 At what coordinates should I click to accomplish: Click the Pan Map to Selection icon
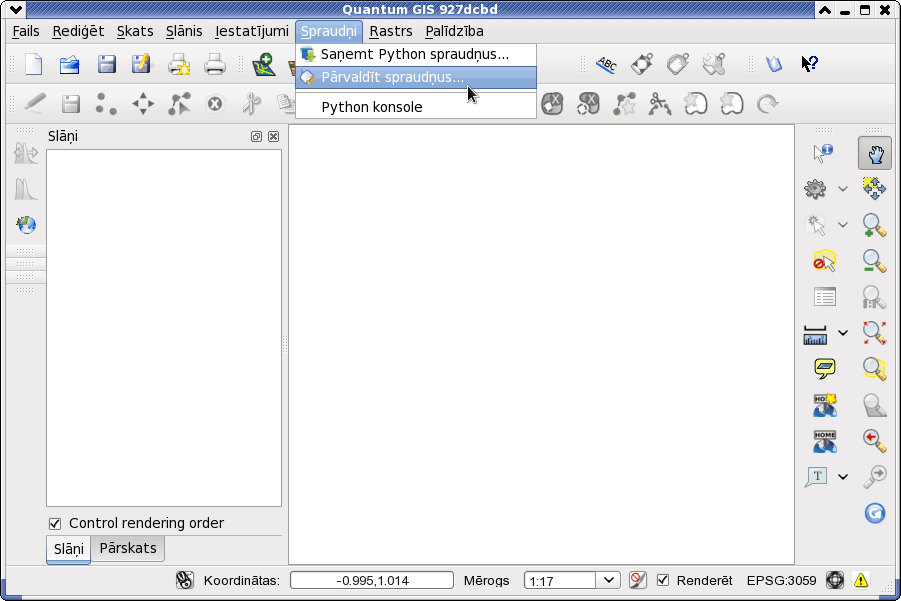pos(875,189)
